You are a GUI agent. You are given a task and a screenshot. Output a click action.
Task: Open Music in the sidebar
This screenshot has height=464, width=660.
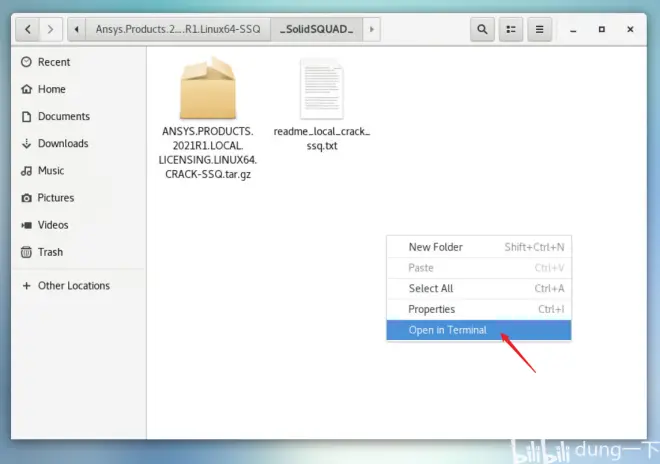(x=79, y=171)
